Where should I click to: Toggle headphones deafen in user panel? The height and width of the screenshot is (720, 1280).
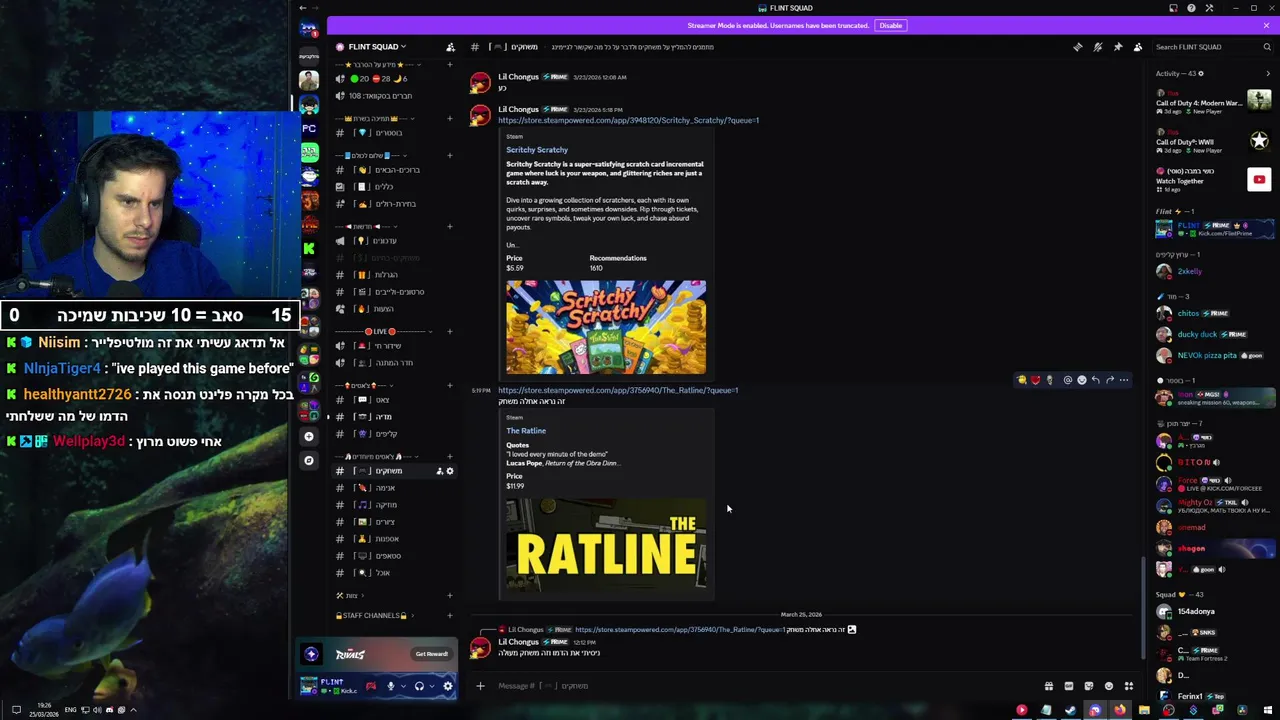419,686
